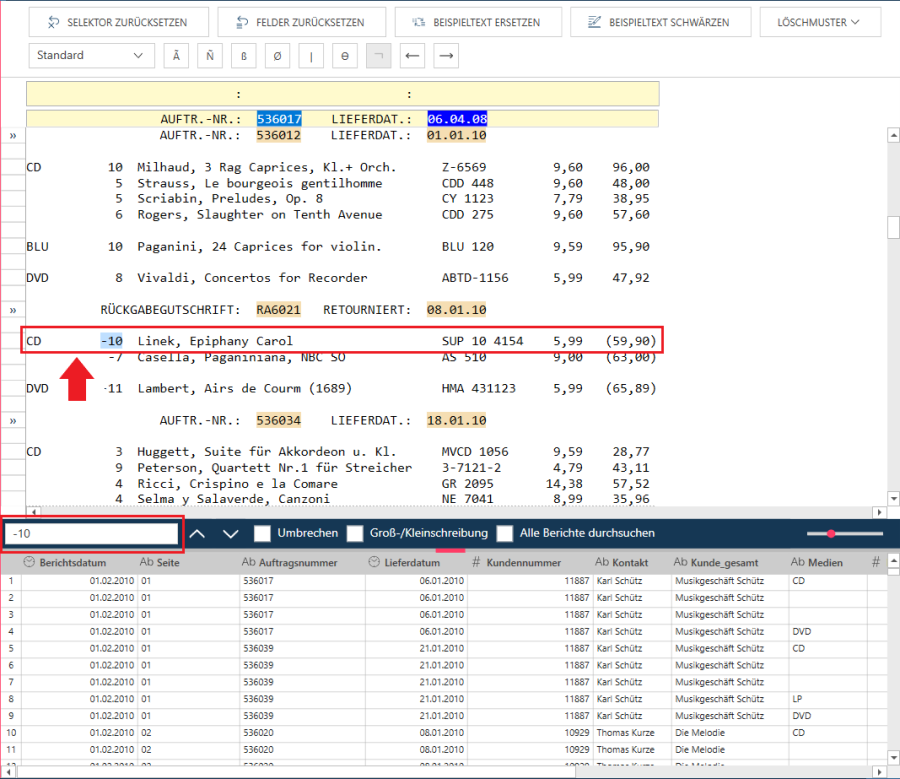Enable the Umbrechen checkbox
The height and width of the screenshot is (779, 900).
pyautogui.click(x=262, y=534)
